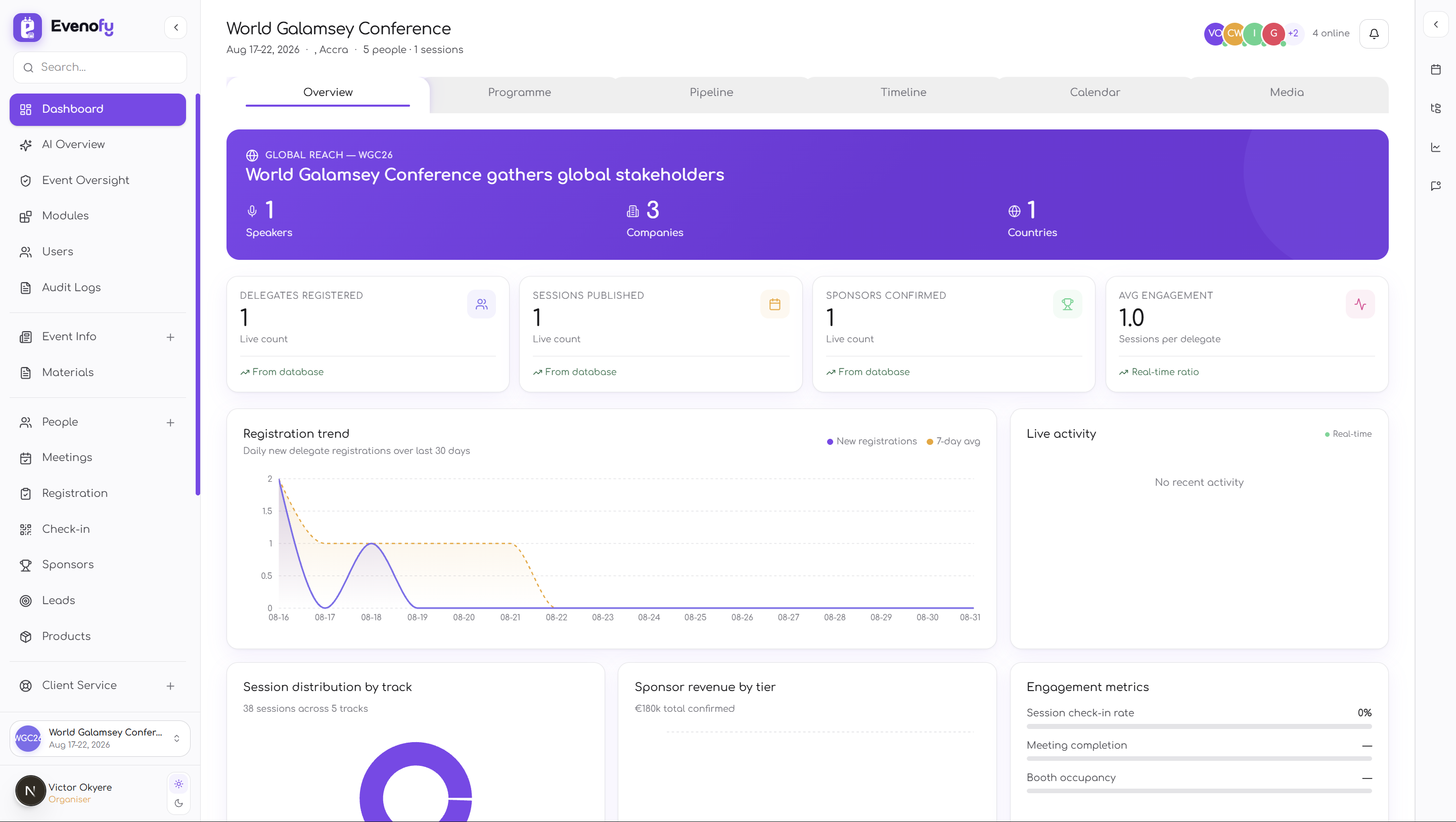Viewport: 1456px width, 822px height.
Task: Open chart analytics icon in right rail
Action: (x=1436, y=148)
